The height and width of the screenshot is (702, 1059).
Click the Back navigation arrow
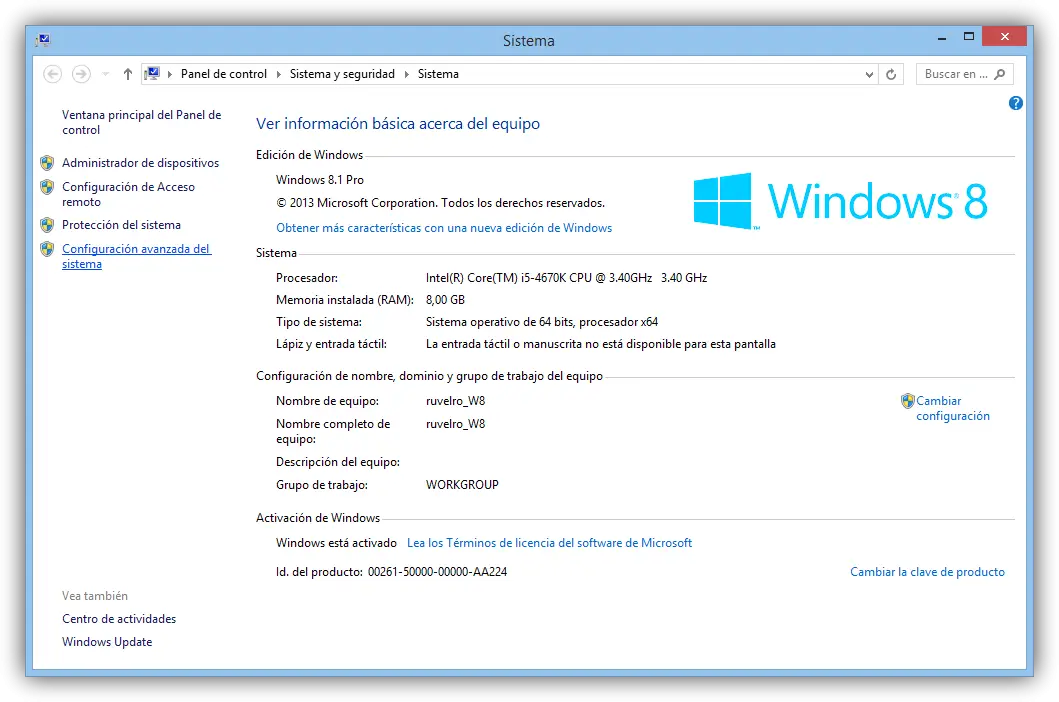(53, 74)
